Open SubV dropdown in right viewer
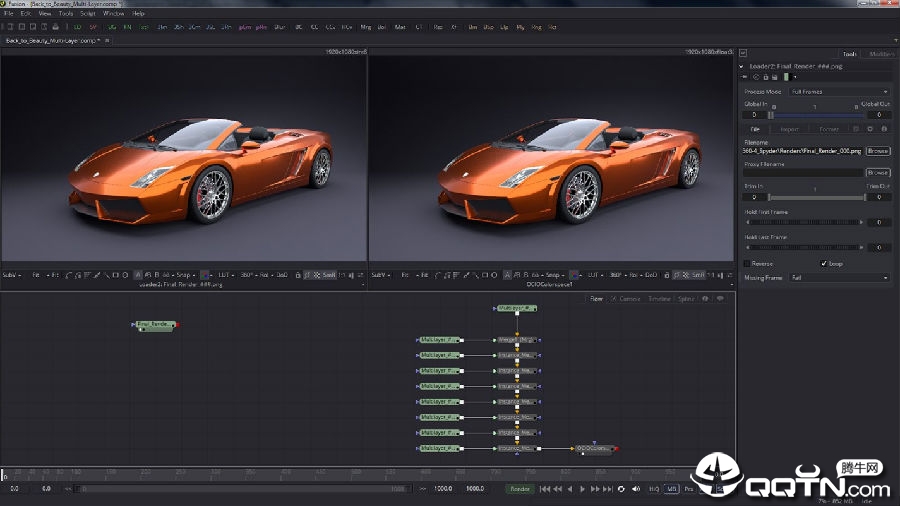Viewport: 900px width, 506px height. 381,275
